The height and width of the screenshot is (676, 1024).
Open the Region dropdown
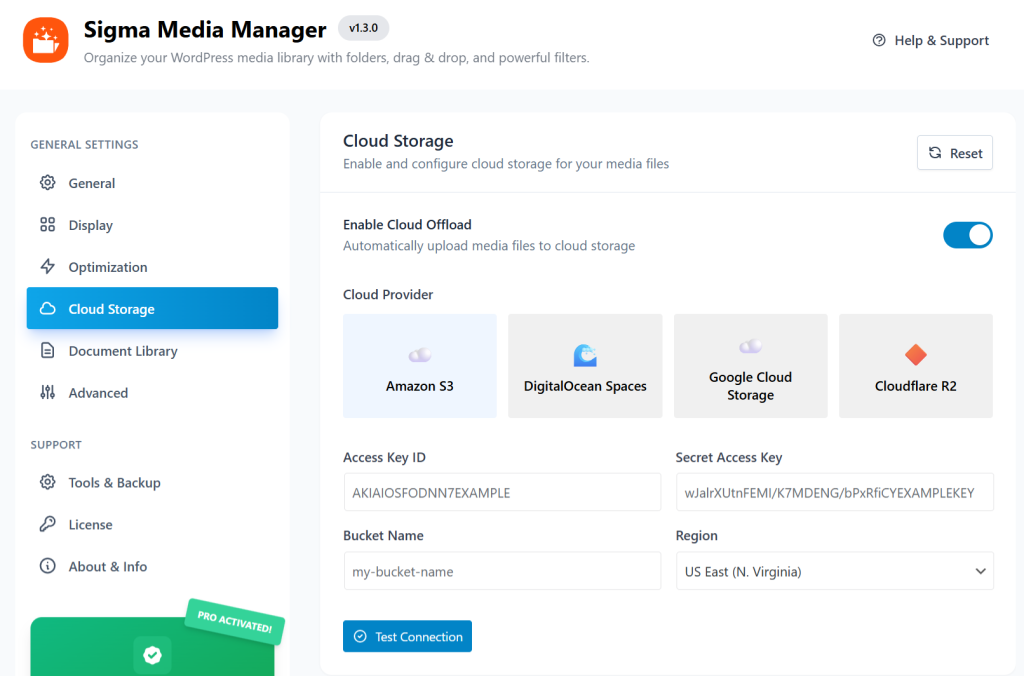pos(834,570)
